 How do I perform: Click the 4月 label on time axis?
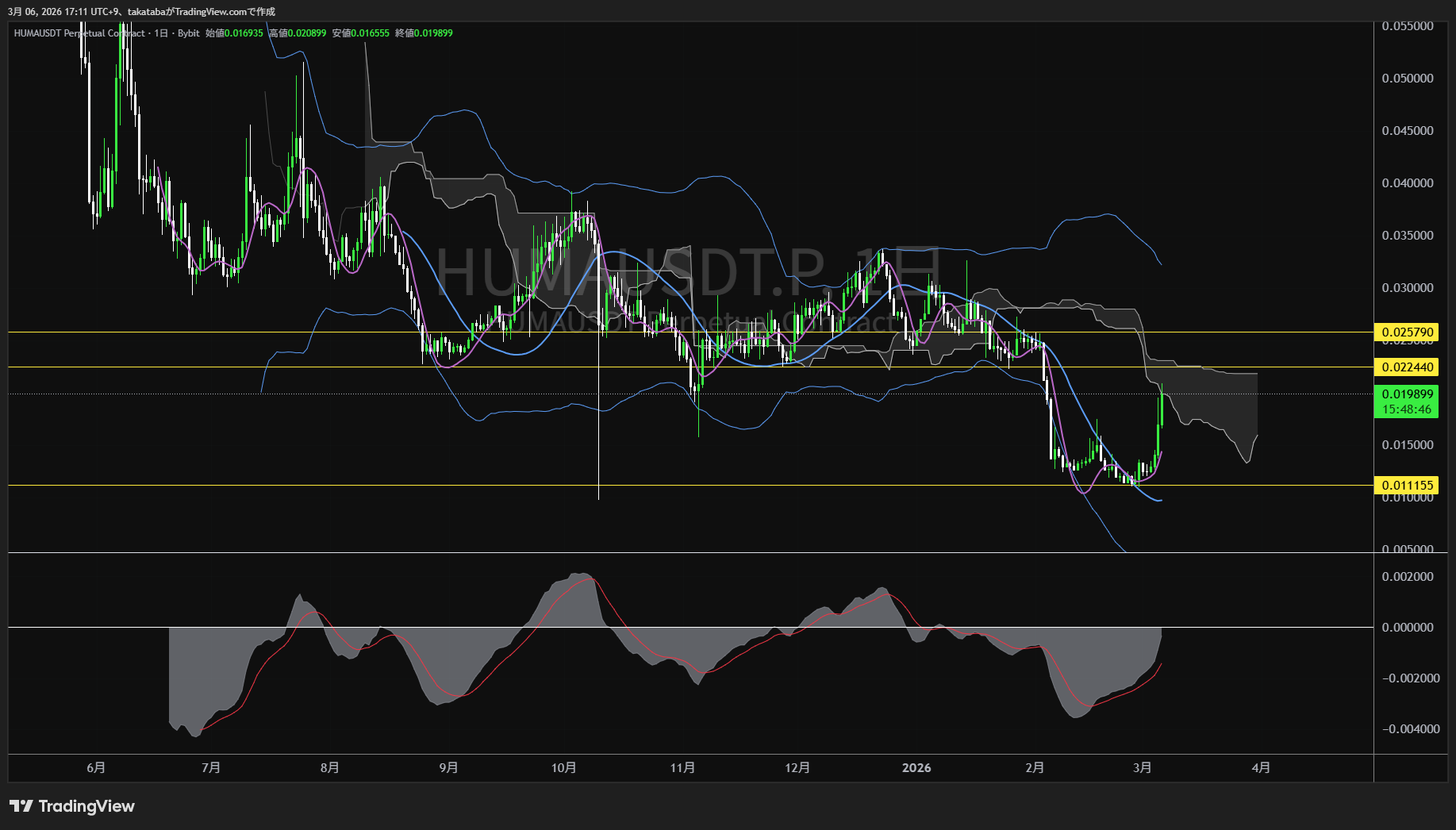(x=1260, y=767)
